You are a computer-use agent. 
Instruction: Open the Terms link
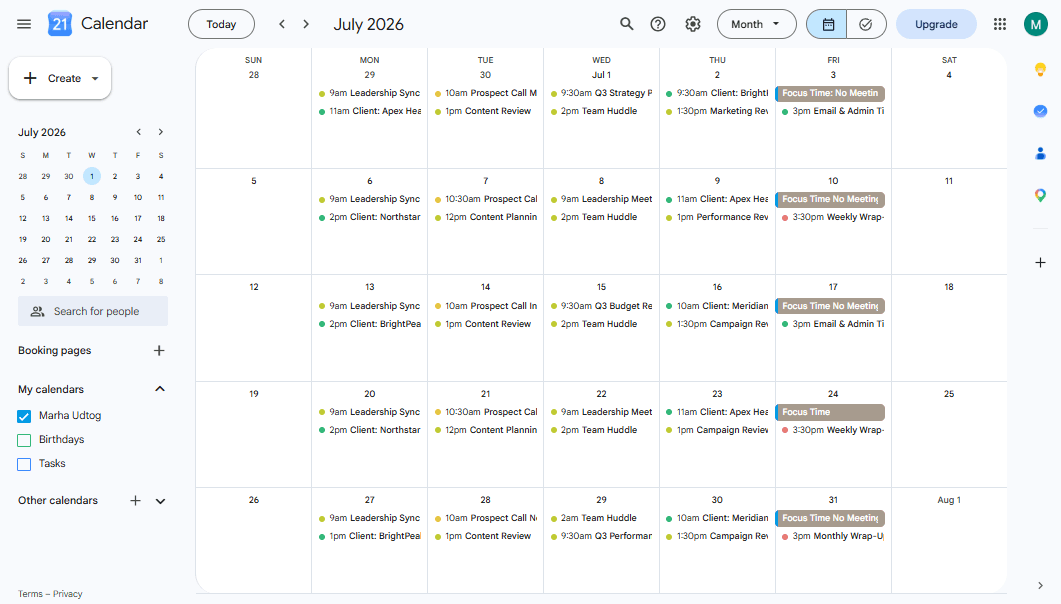click(30, 594)
